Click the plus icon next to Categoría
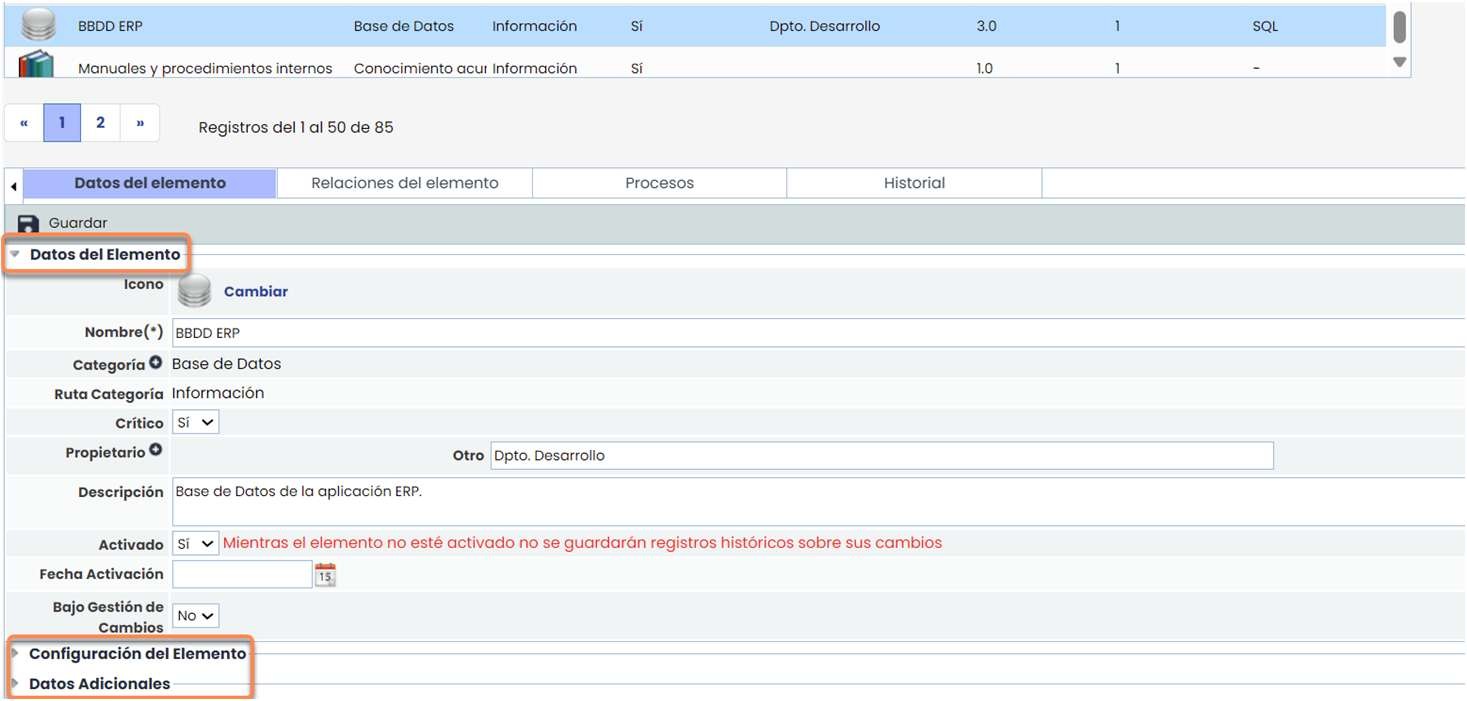 [156, 363]
